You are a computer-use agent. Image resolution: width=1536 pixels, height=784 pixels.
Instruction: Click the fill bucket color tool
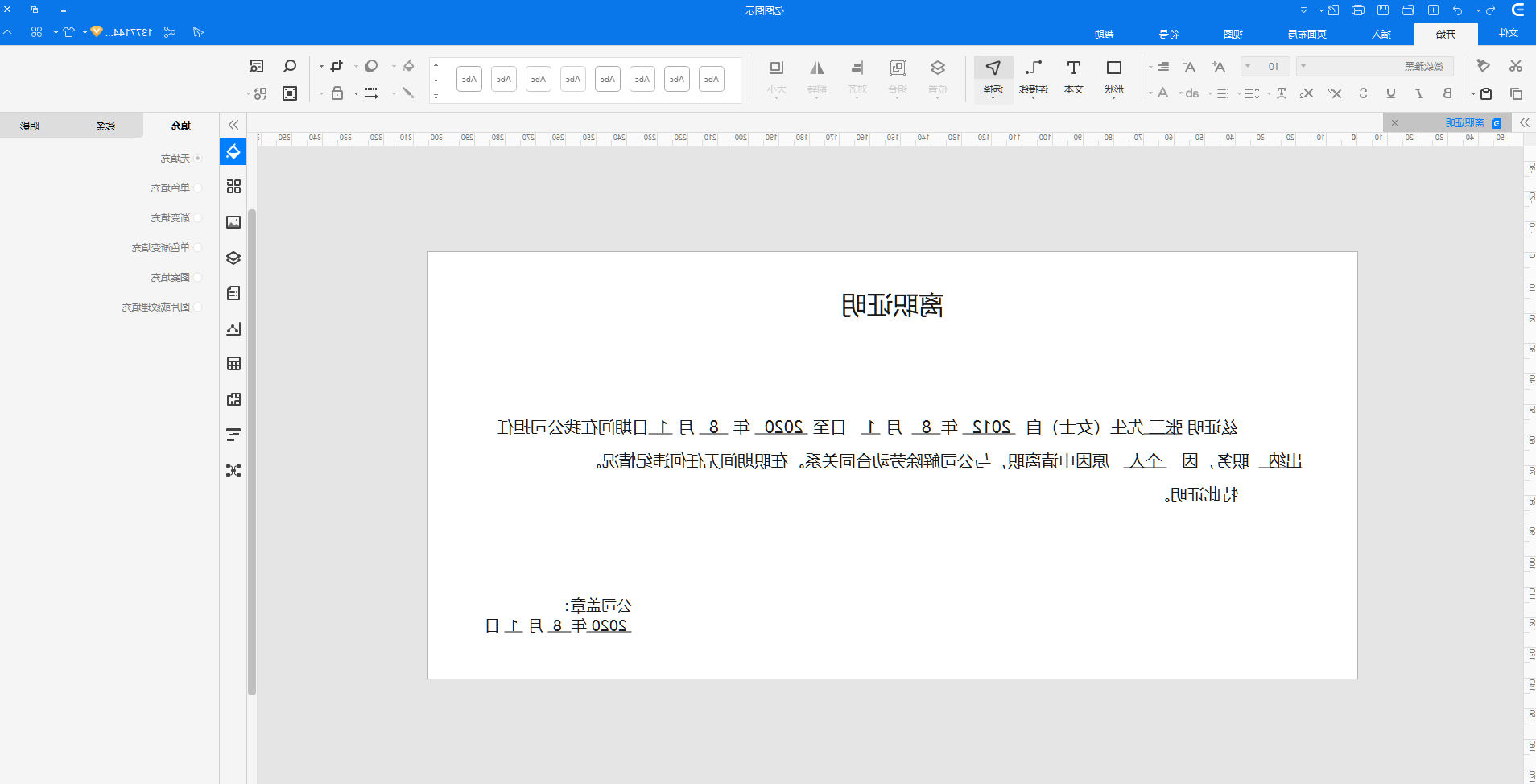[x=408, y=66]
